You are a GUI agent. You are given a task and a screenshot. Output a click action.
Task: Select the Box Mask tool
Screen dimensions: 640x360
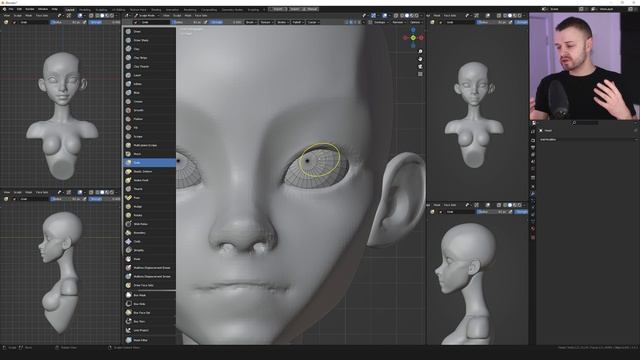(149, 296)
